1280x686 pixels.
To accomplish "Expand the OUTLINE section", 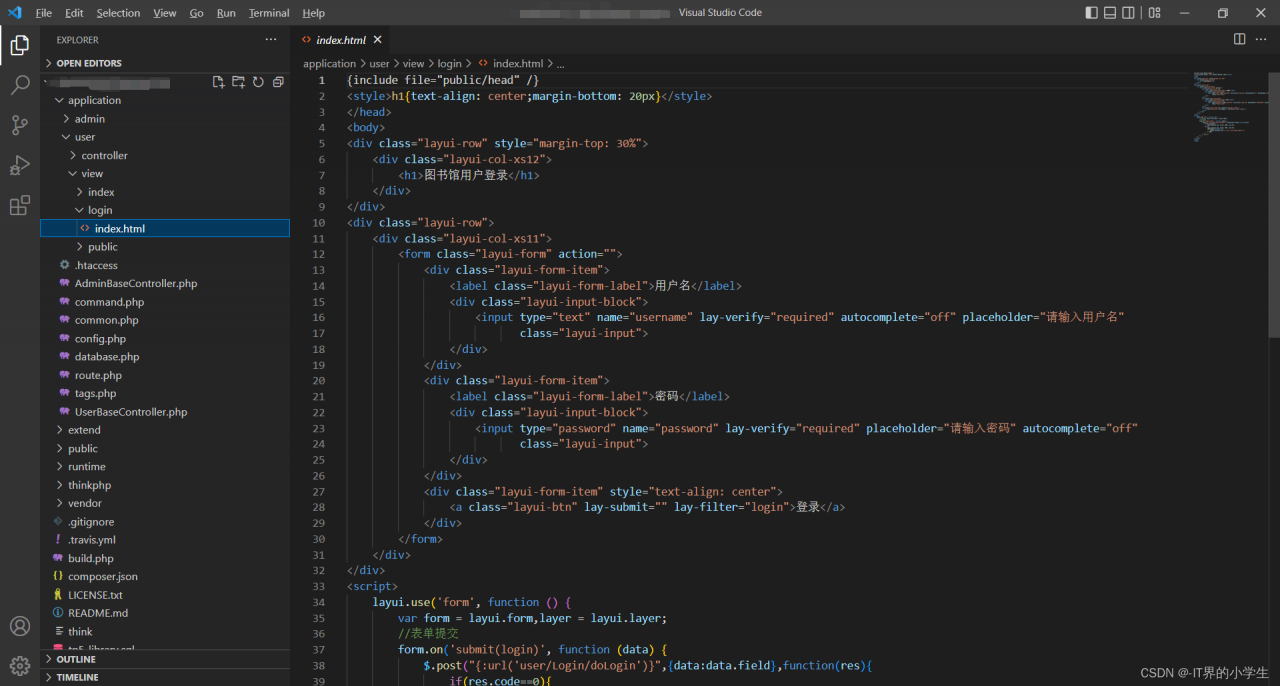I will click(76, 659).
